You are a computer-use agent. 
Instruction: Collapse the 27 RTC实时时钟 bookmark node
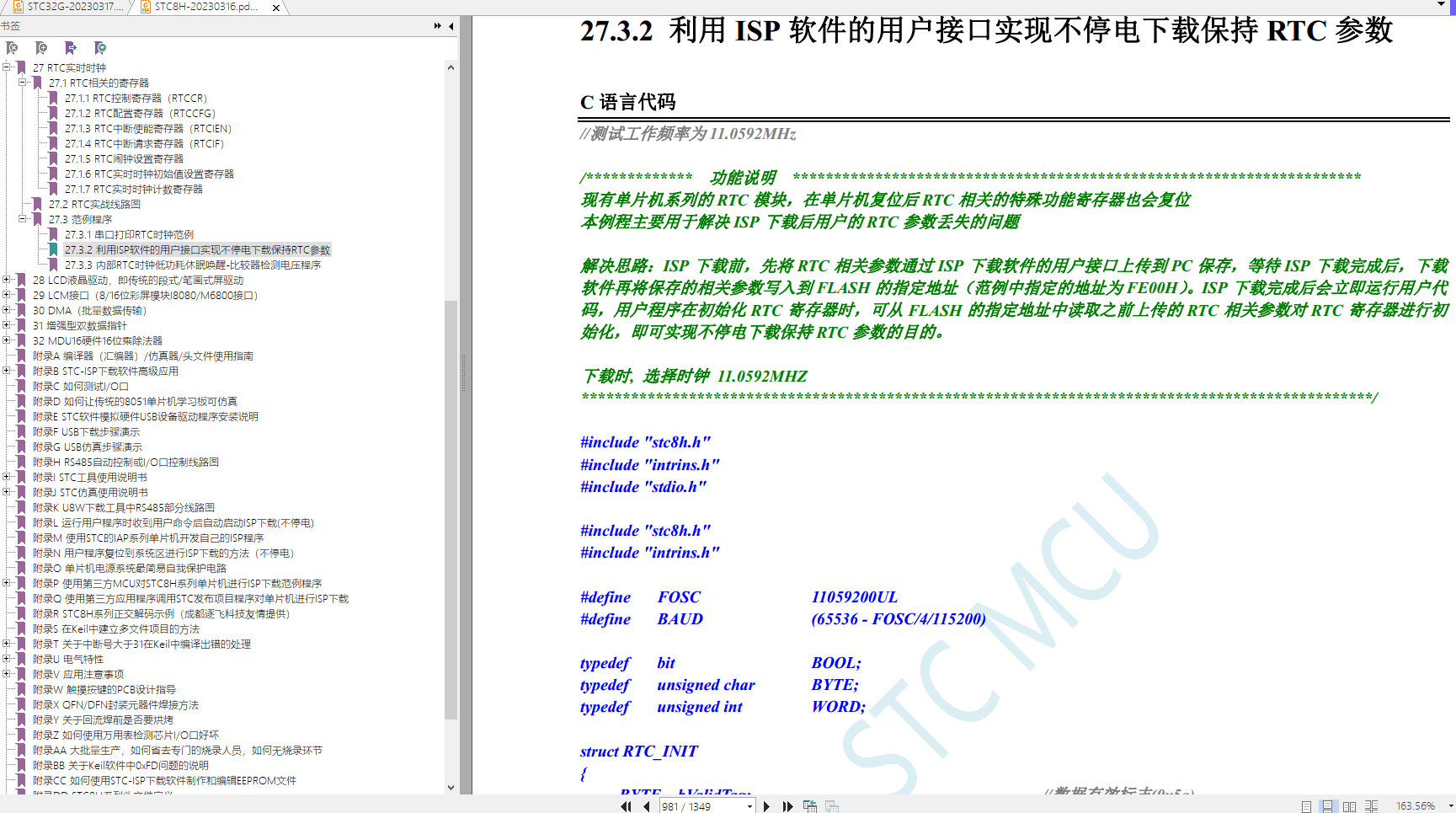[x=7, y=67]
